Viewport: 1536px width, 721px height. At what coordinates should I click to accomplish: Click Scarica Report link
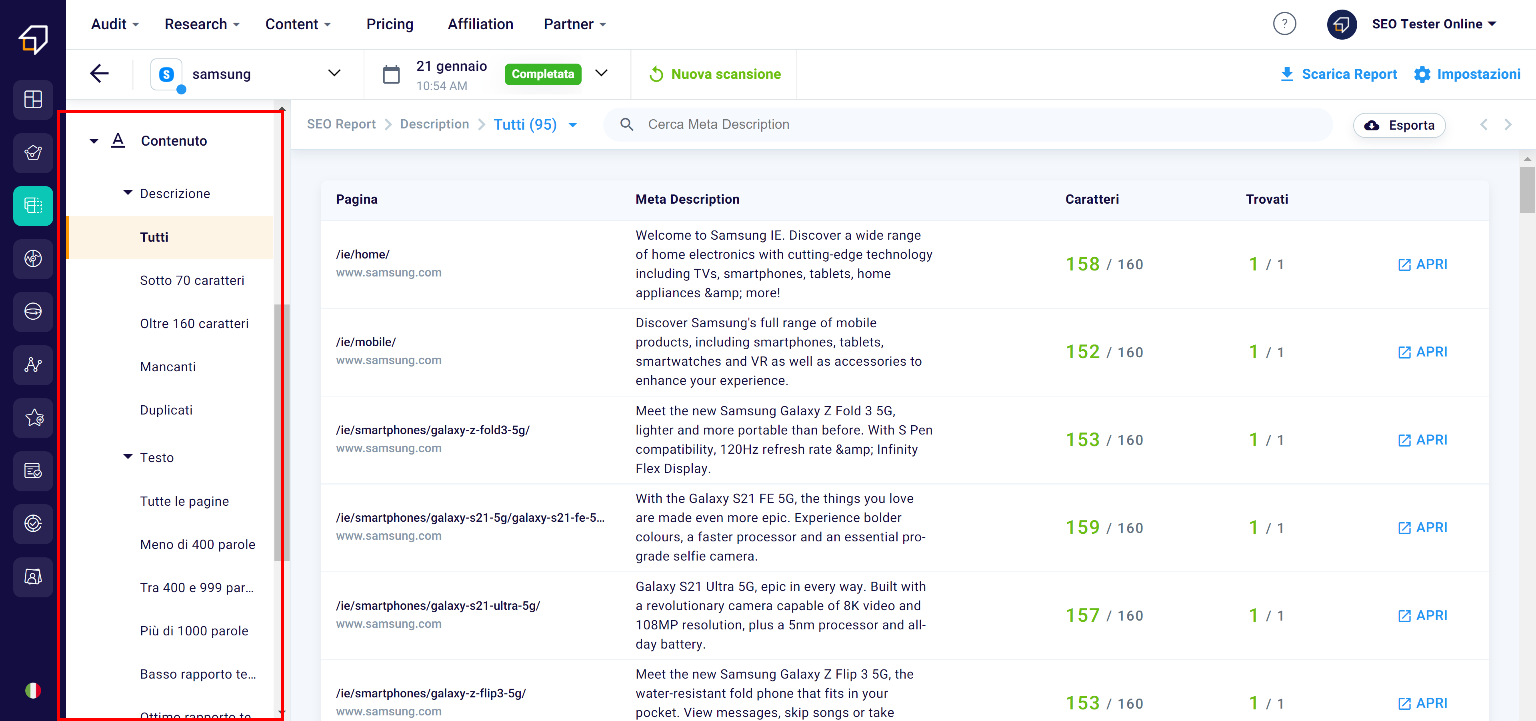click(1338, 73)
